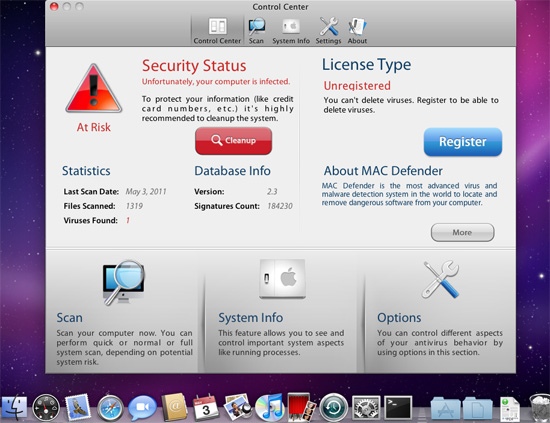Open the document file icon in Dock
The width and height of the screenshot is (550, 423).
tap(510, 409)
